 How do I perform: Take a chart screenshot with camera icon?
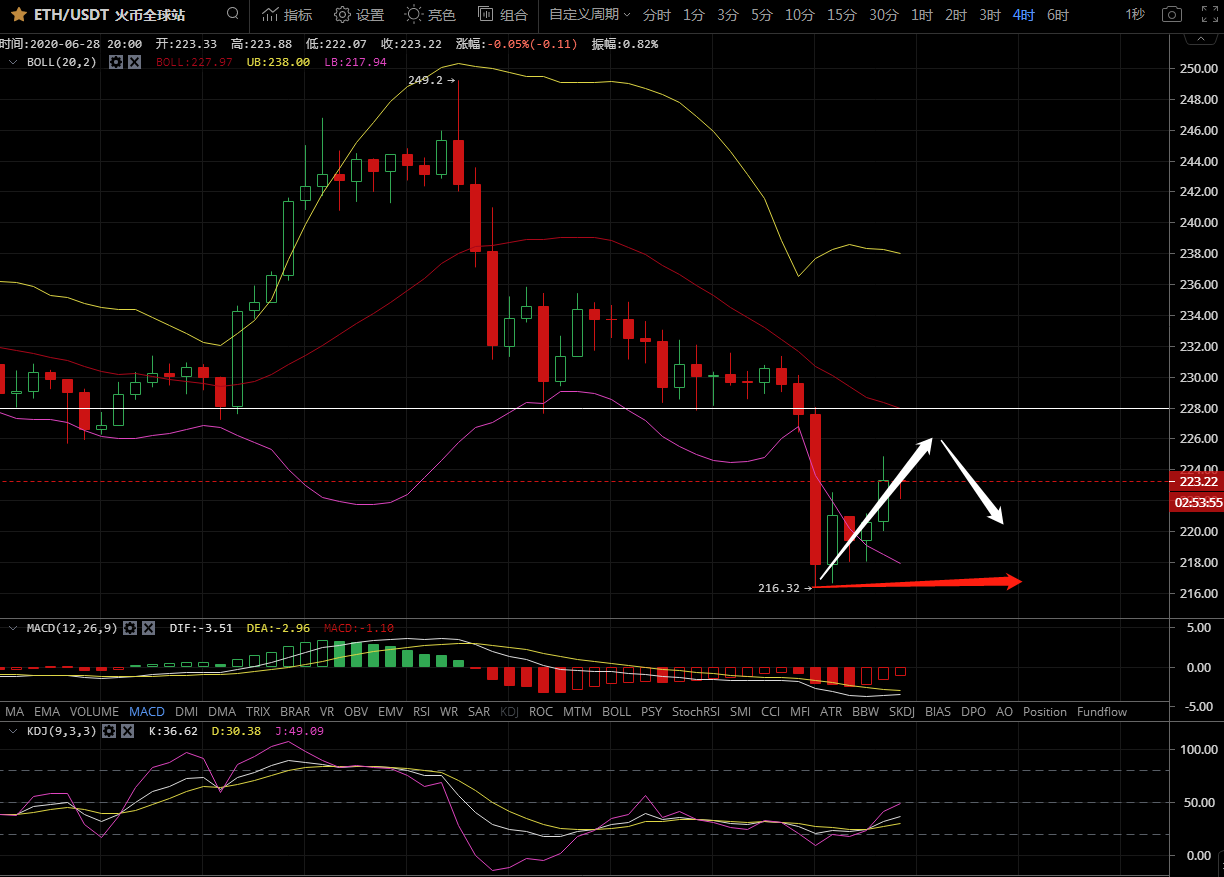coord(1171,15)
